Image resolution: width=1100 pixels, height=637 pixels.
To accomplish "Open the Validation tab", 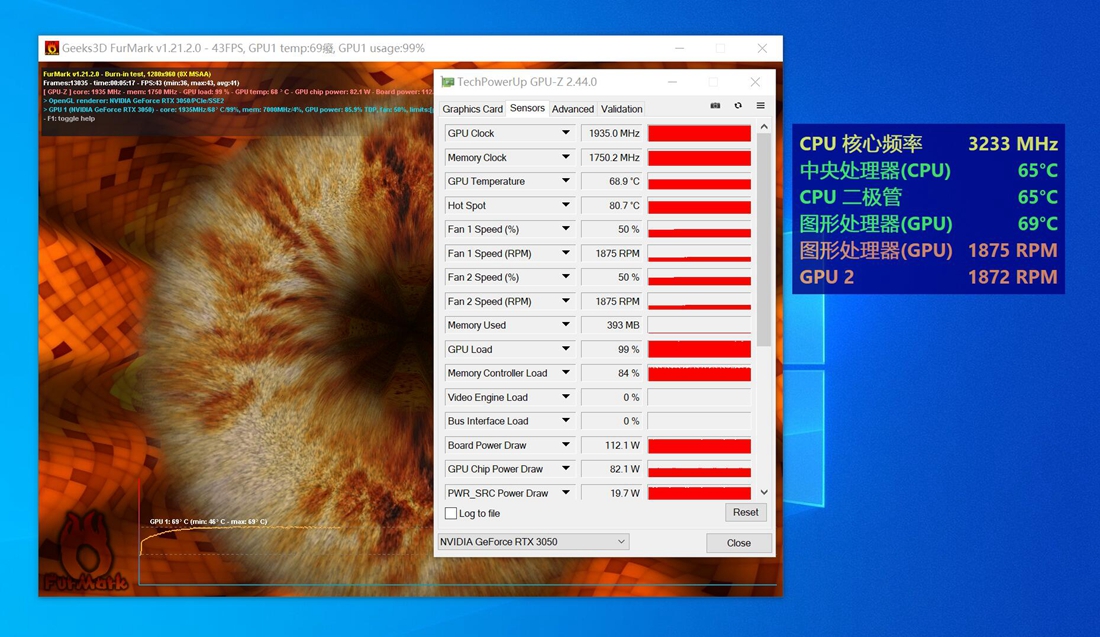I will click(621, 108).
